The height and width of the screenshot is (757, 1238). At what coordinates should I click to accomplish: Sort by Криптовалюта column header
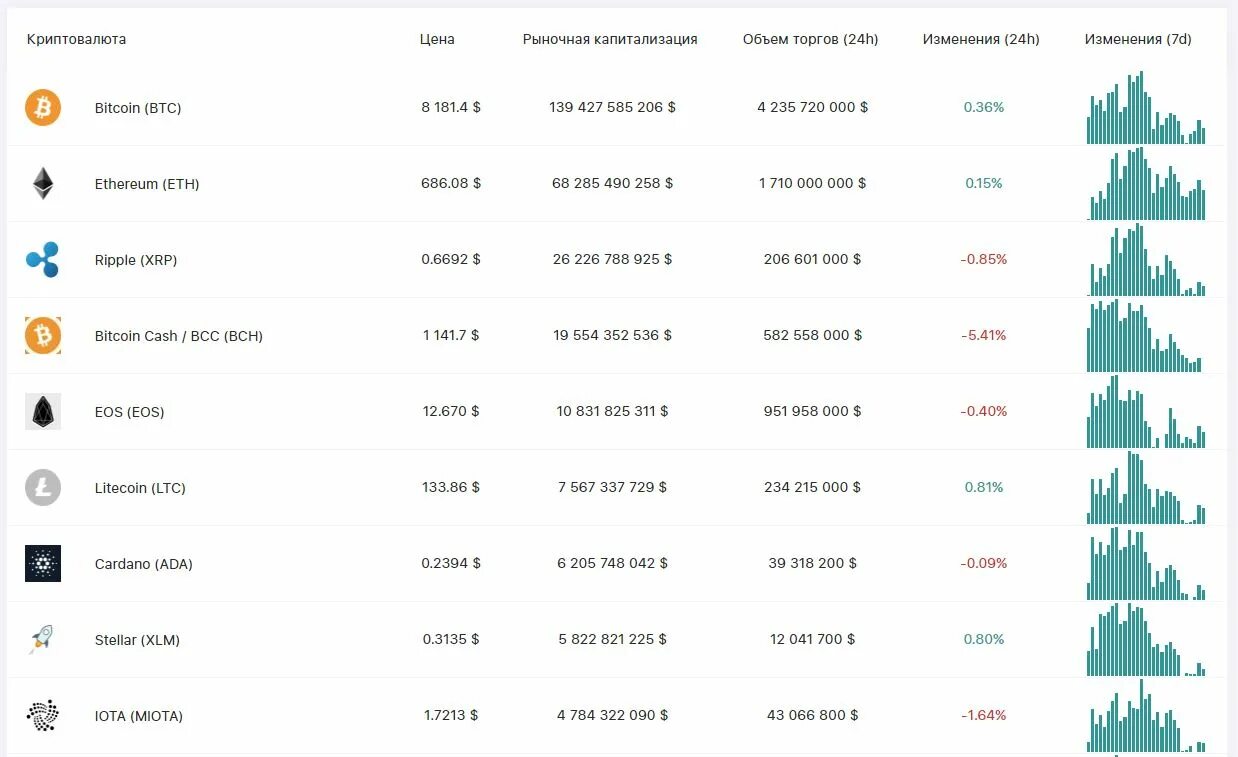point(77,40)
